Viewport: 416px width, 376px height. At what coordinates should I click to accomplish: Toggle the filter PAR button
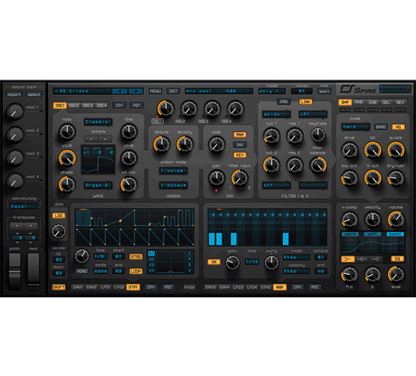(x=284, y=102)
